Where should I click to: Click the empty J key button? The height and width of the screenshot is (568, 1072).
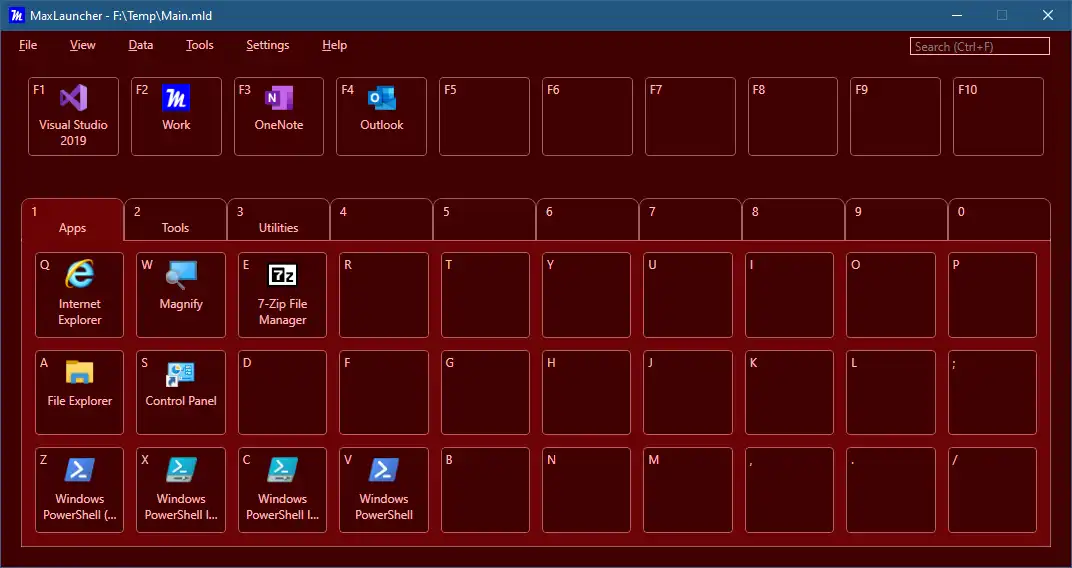click(x=688, y=392)
